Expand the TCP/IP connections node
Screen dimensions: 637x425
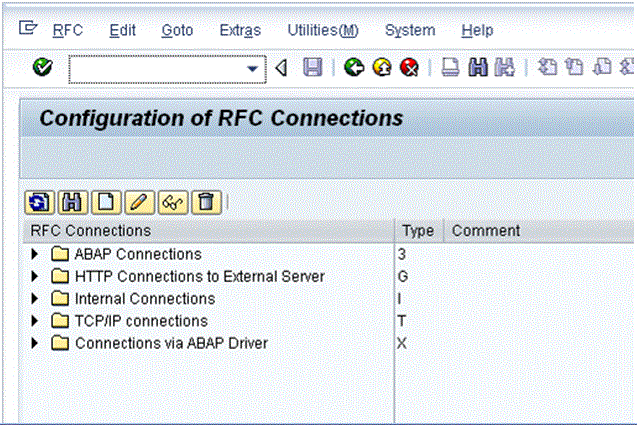pyautogui.click(x=35, y=321)
